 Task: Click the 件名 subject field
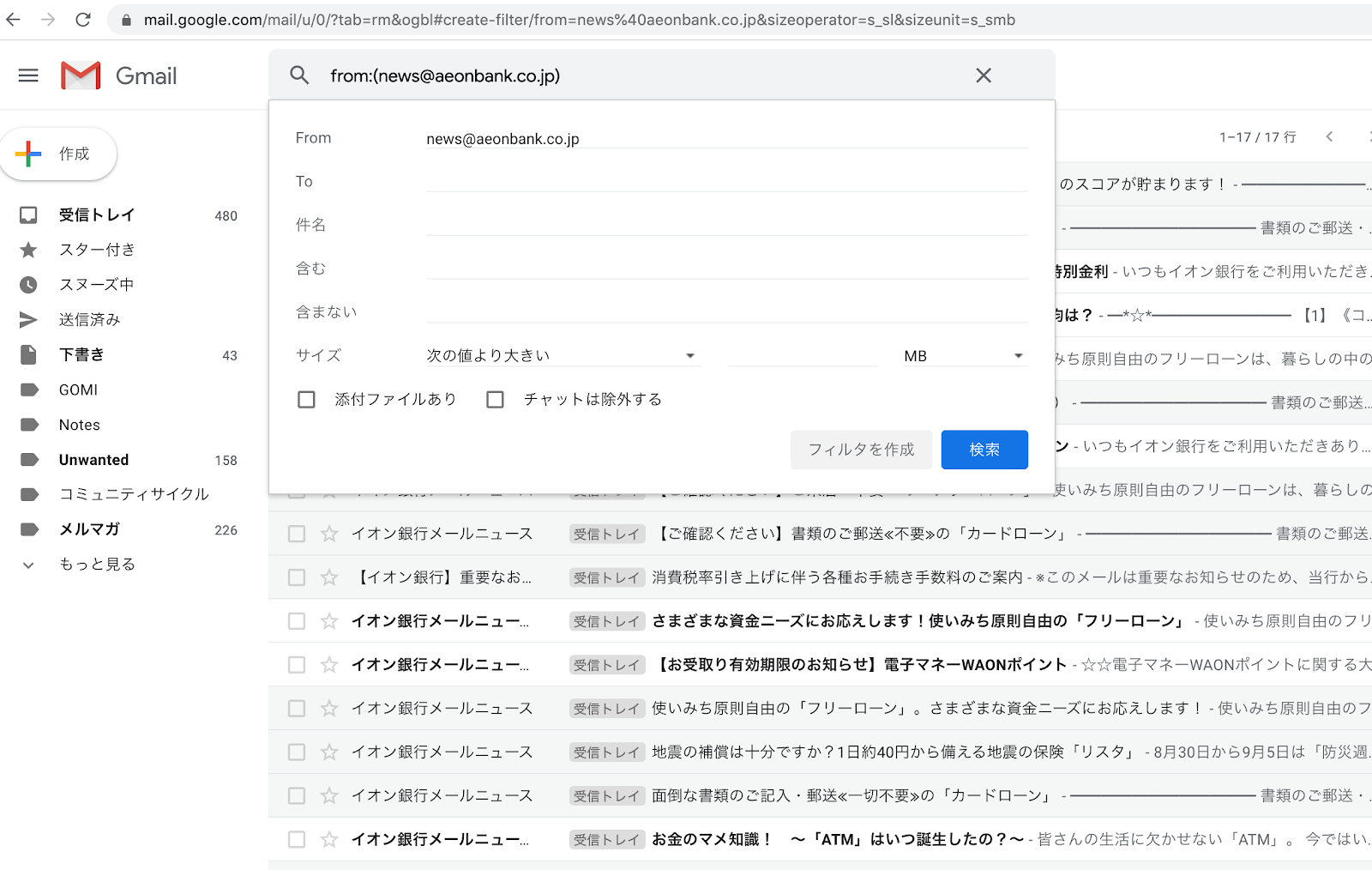pos(727,226)
